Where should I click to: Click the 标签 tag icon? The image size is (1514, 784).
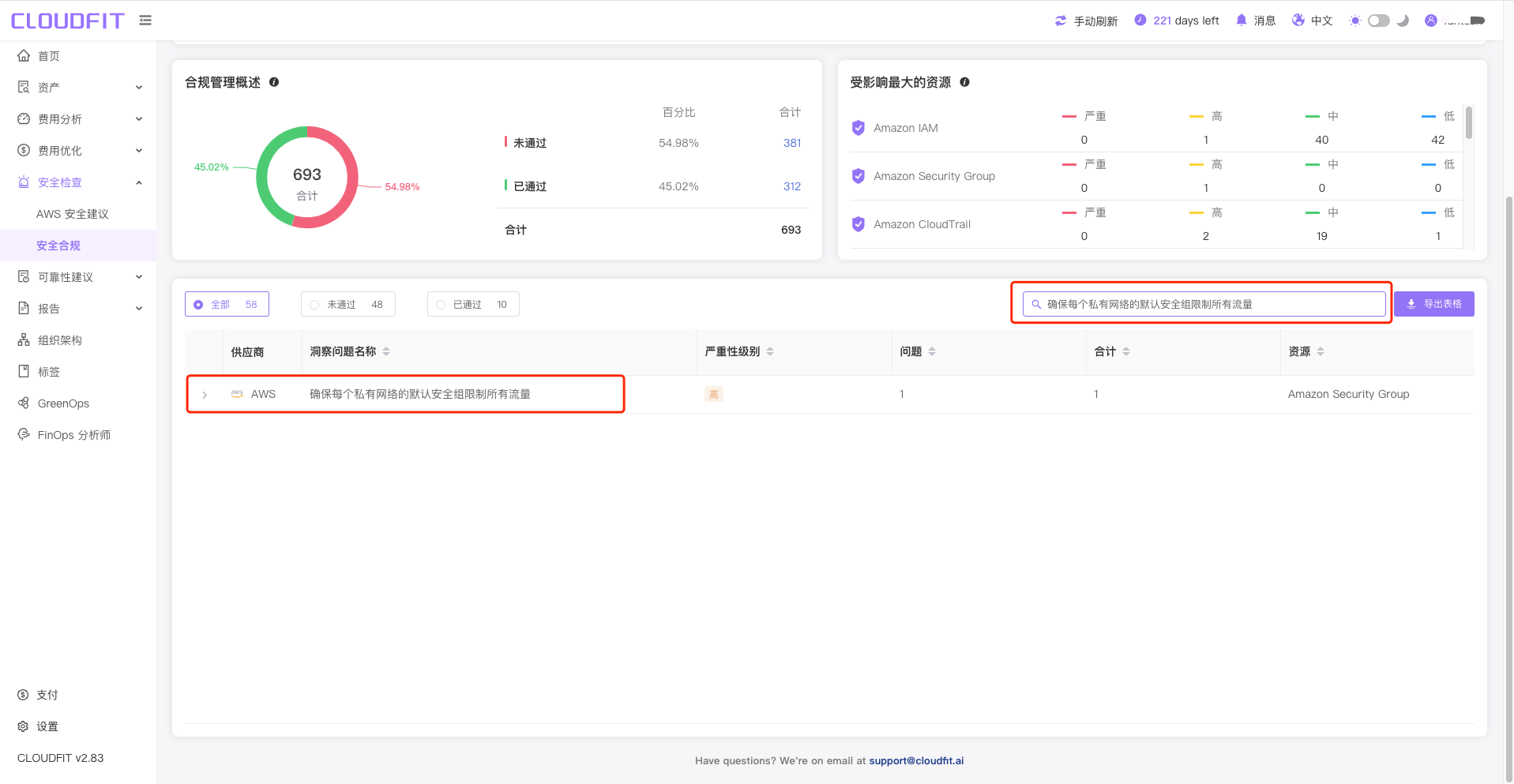pyautogui.click(x=24, y=371)
